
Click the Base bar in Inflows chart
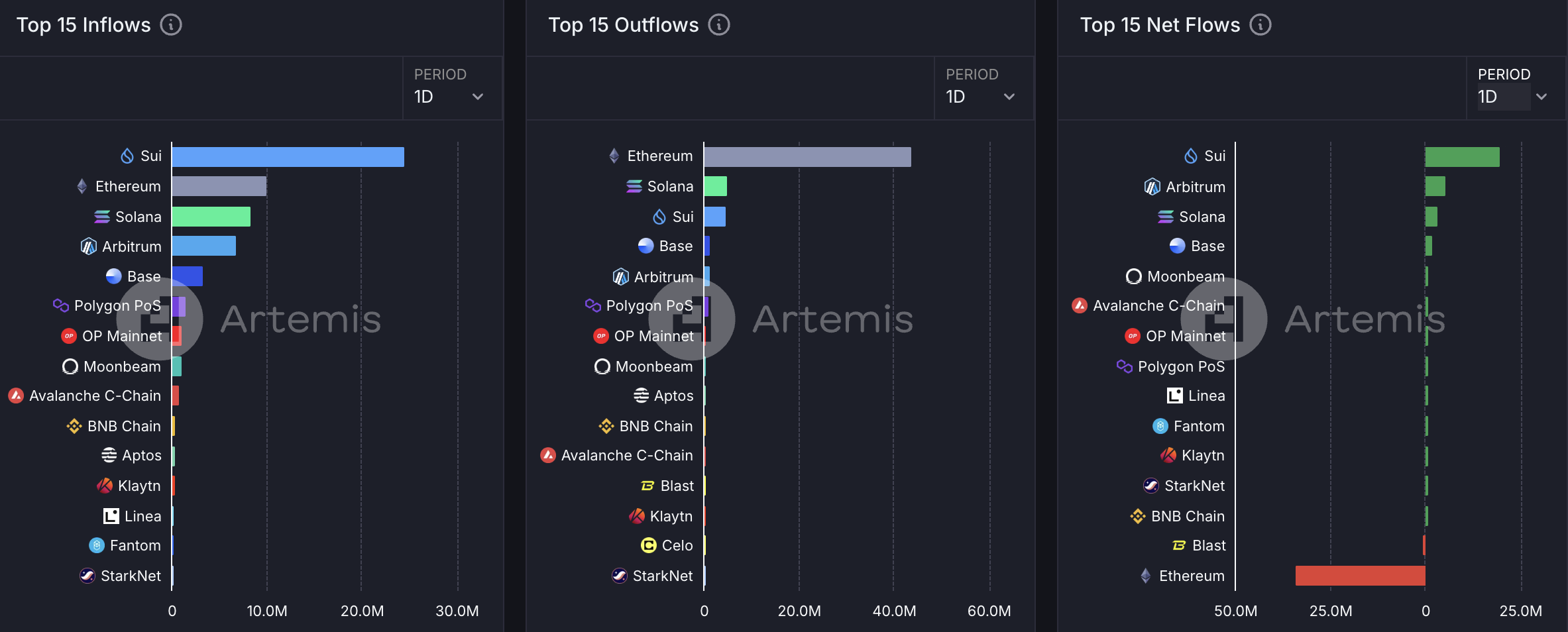tap(188, 276)
